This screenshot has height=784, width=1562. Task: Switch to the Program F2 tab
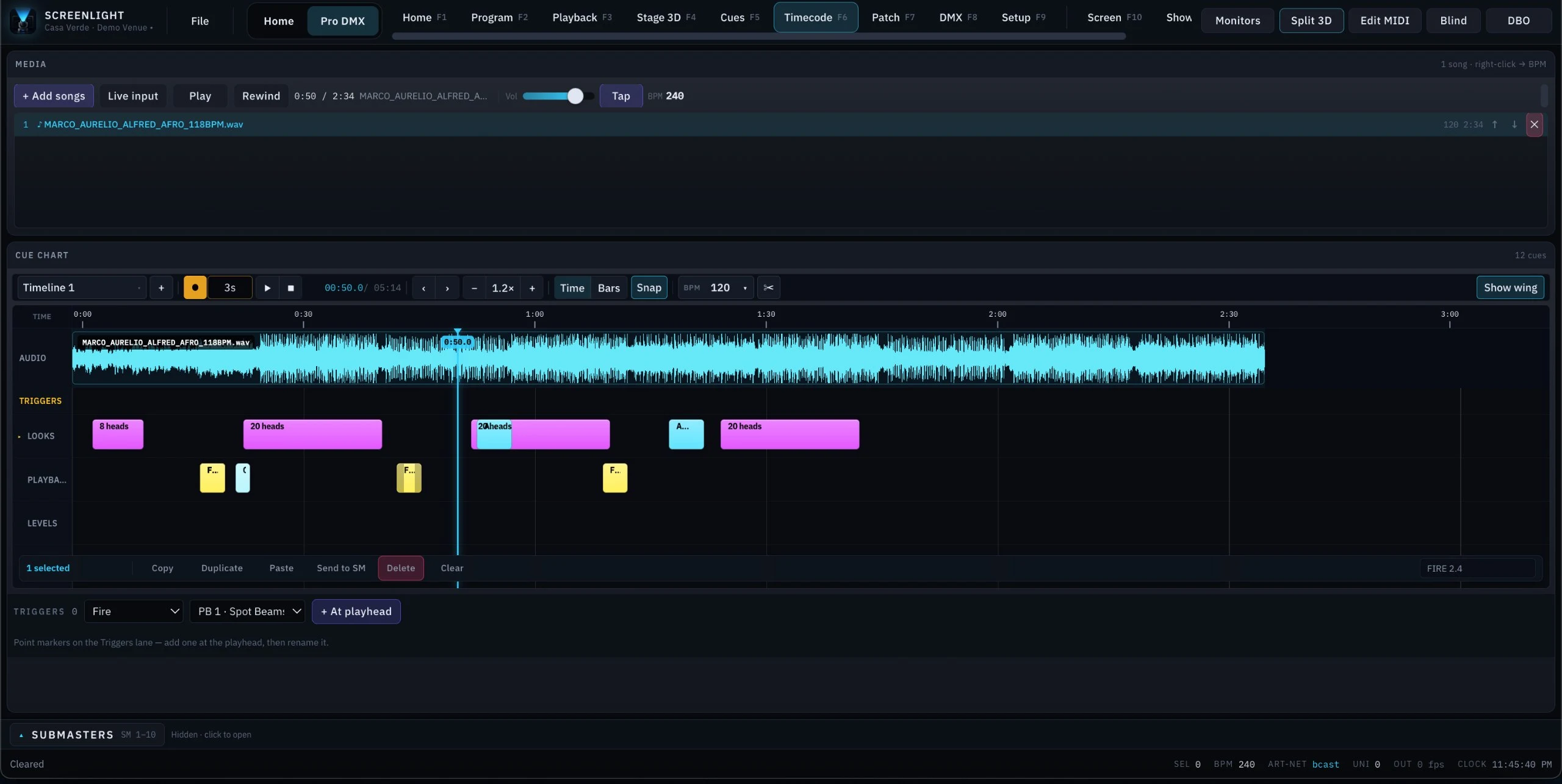499,17
